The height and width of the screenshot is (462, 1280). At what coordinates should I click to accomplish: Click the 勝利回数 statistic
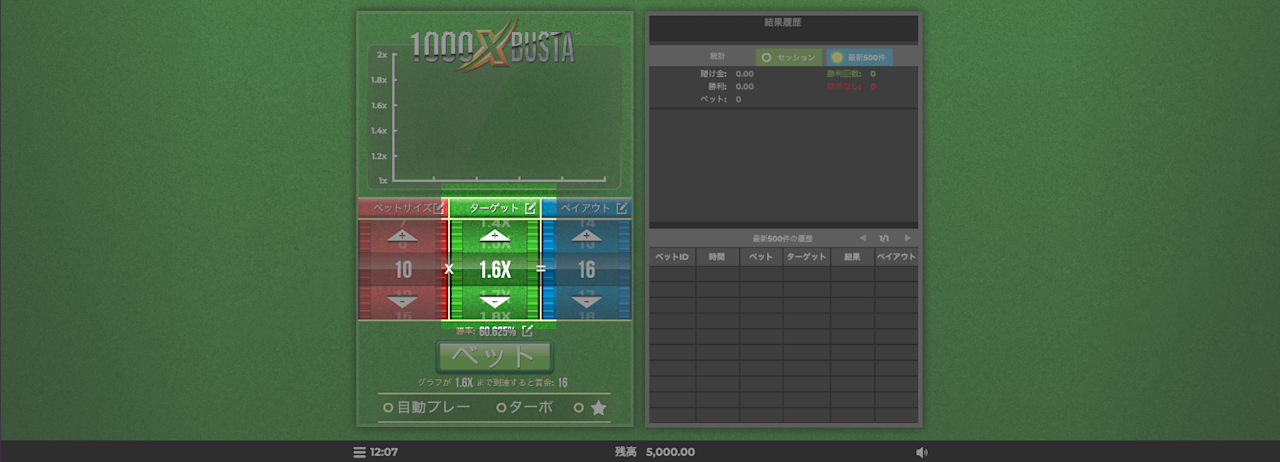pos(851,74)
